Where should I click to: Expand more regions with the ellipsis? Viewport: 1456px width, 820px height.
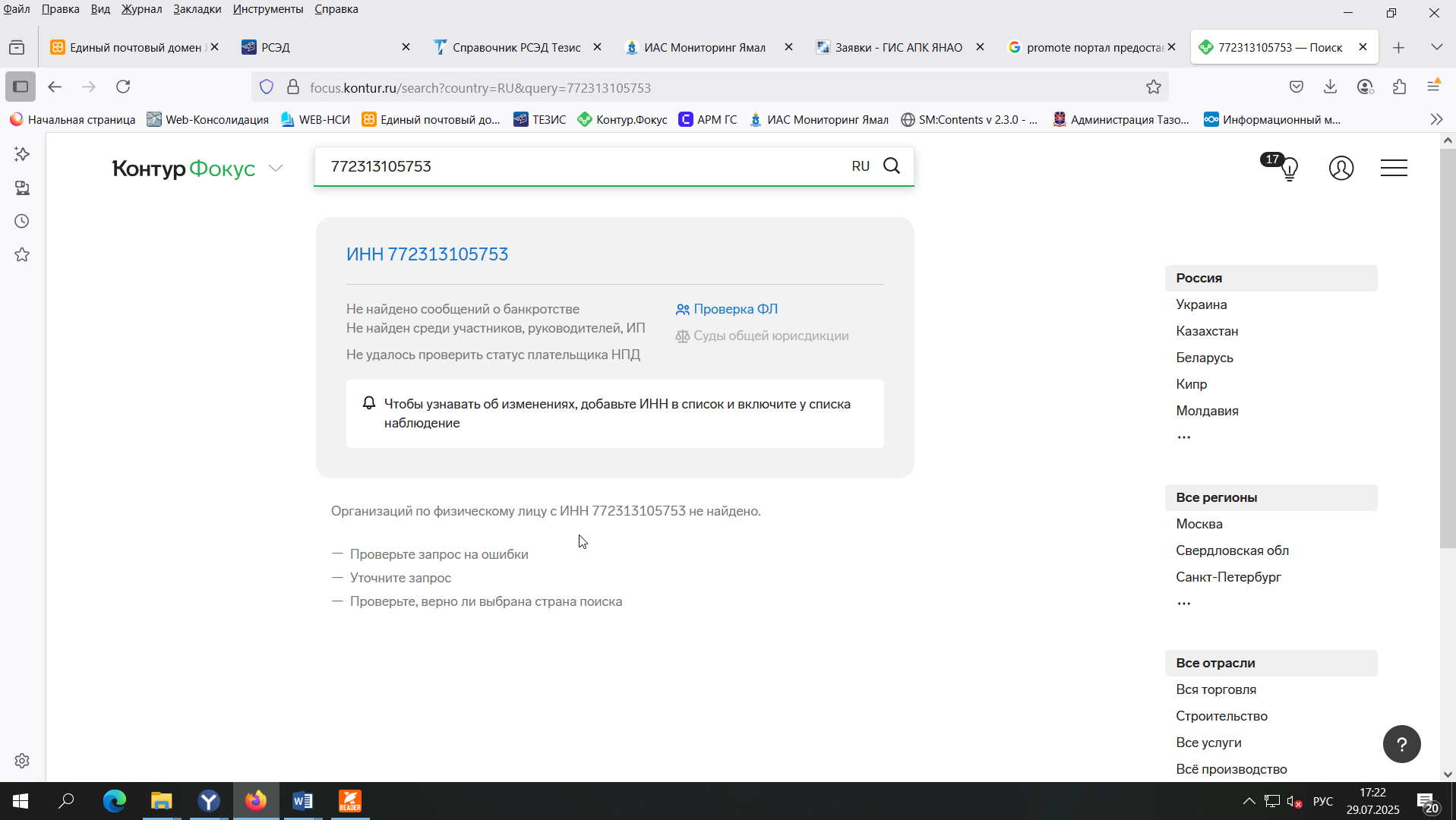[1183, 604]
